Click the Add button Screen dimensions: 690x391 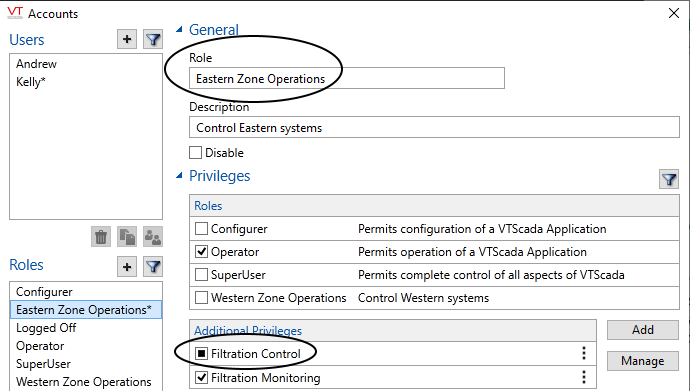(x=642, y=330)
